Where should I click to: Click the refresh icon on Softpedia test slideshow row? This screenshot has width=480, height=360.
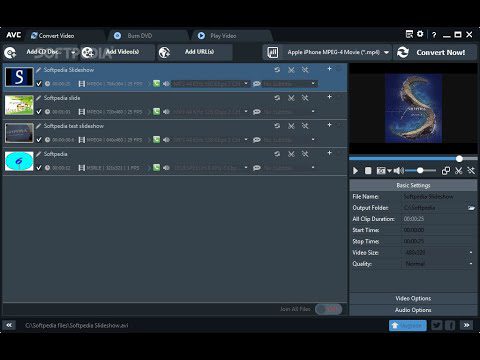277,126
